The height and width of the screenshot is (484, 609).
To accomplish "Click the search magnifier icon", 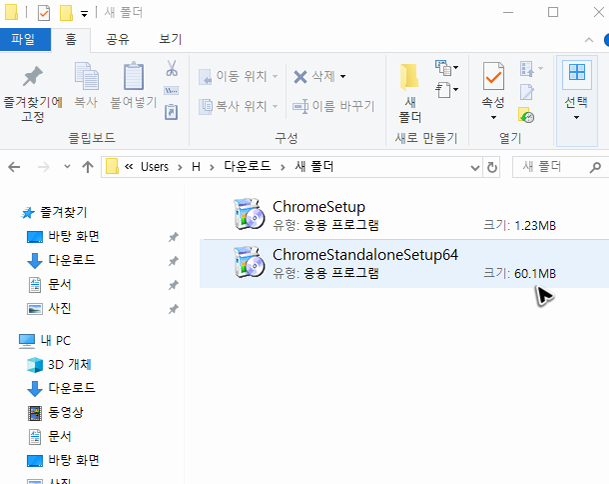I will 595,167.
